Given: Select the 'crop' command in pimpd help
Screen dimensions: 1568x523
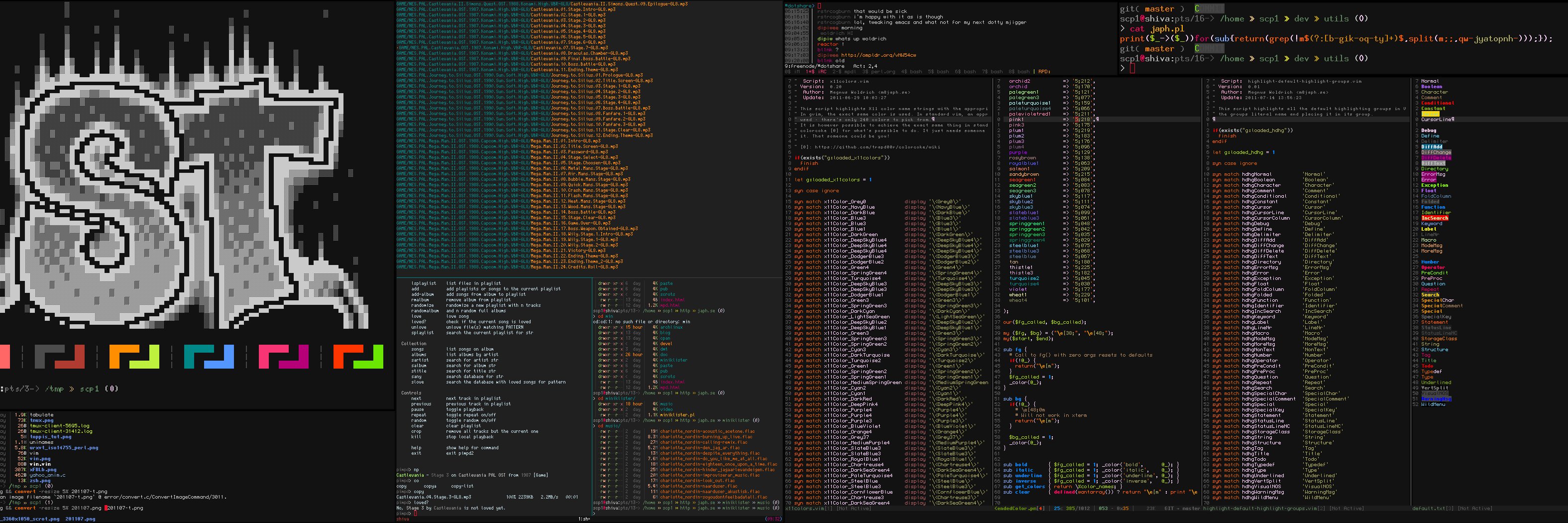Looking at the screenshot, I should (x=416, y=431).
